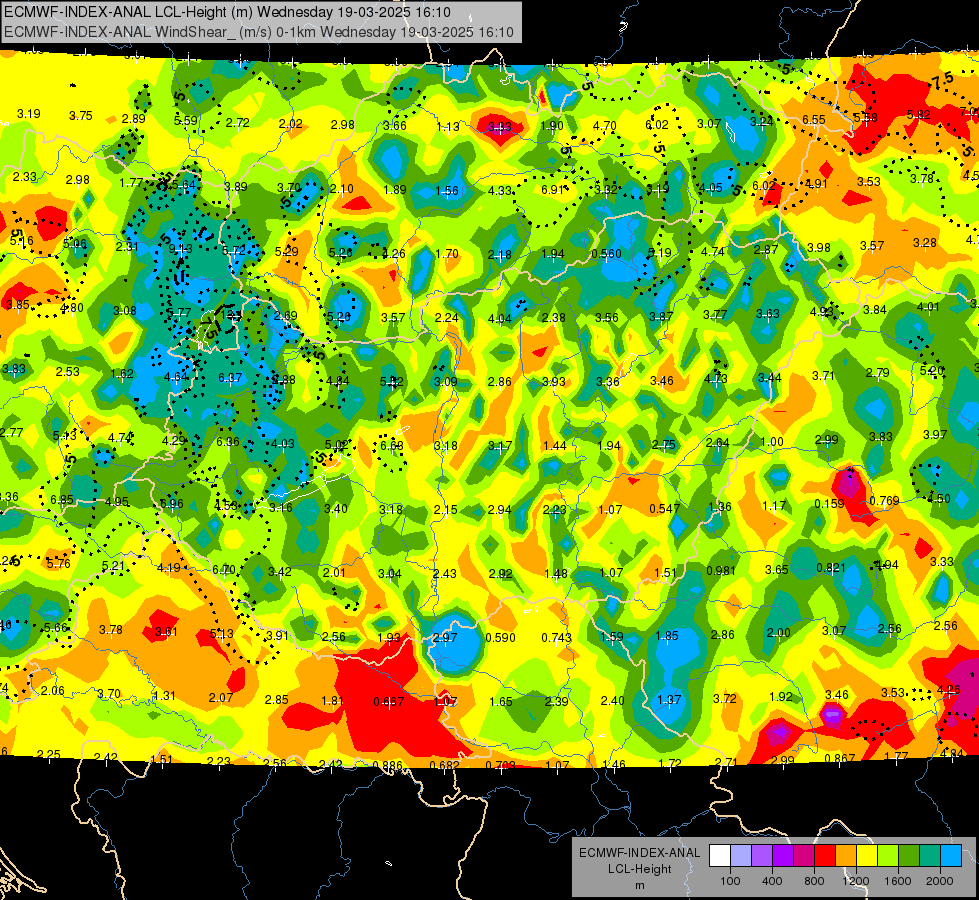Image resolution: width=979 pixels, height=900 pixels.
Task: Click the unit label m in the legend
Action: click(x=640, y=886)
